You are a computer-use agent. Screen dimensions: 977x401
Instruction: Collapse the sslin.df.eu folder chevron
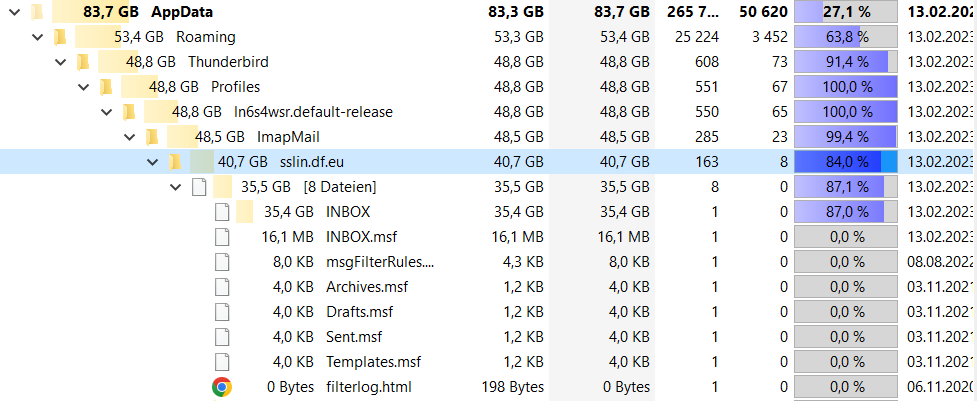point(153,162)
